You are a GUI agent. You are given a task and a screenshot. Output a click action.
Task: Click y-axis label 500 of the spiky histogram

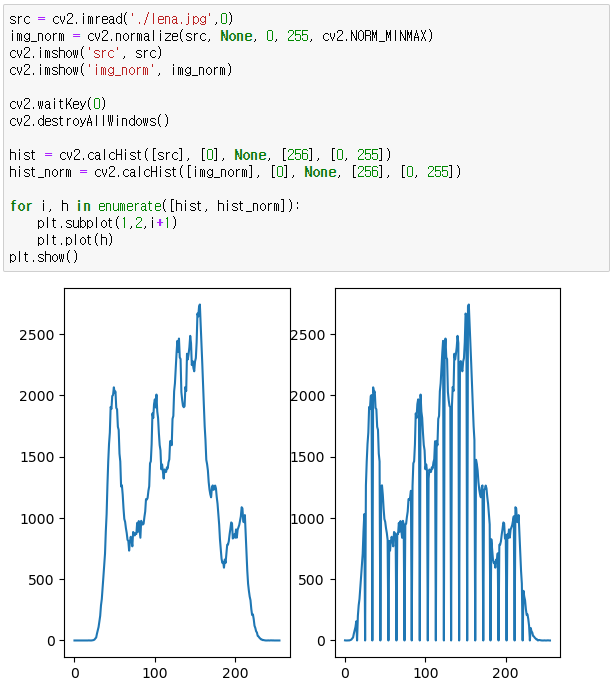tap(311, 580)
